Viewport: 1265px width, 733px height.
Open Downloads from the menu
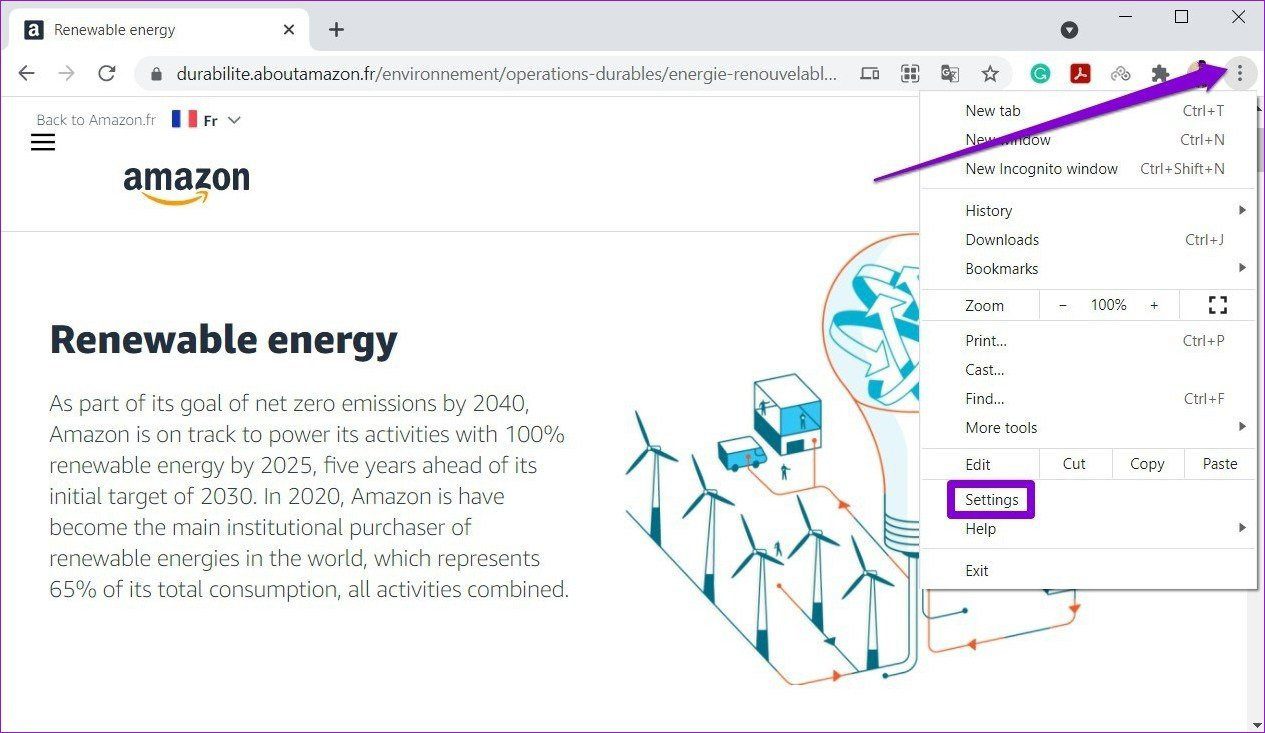[x=1088, y=240]
